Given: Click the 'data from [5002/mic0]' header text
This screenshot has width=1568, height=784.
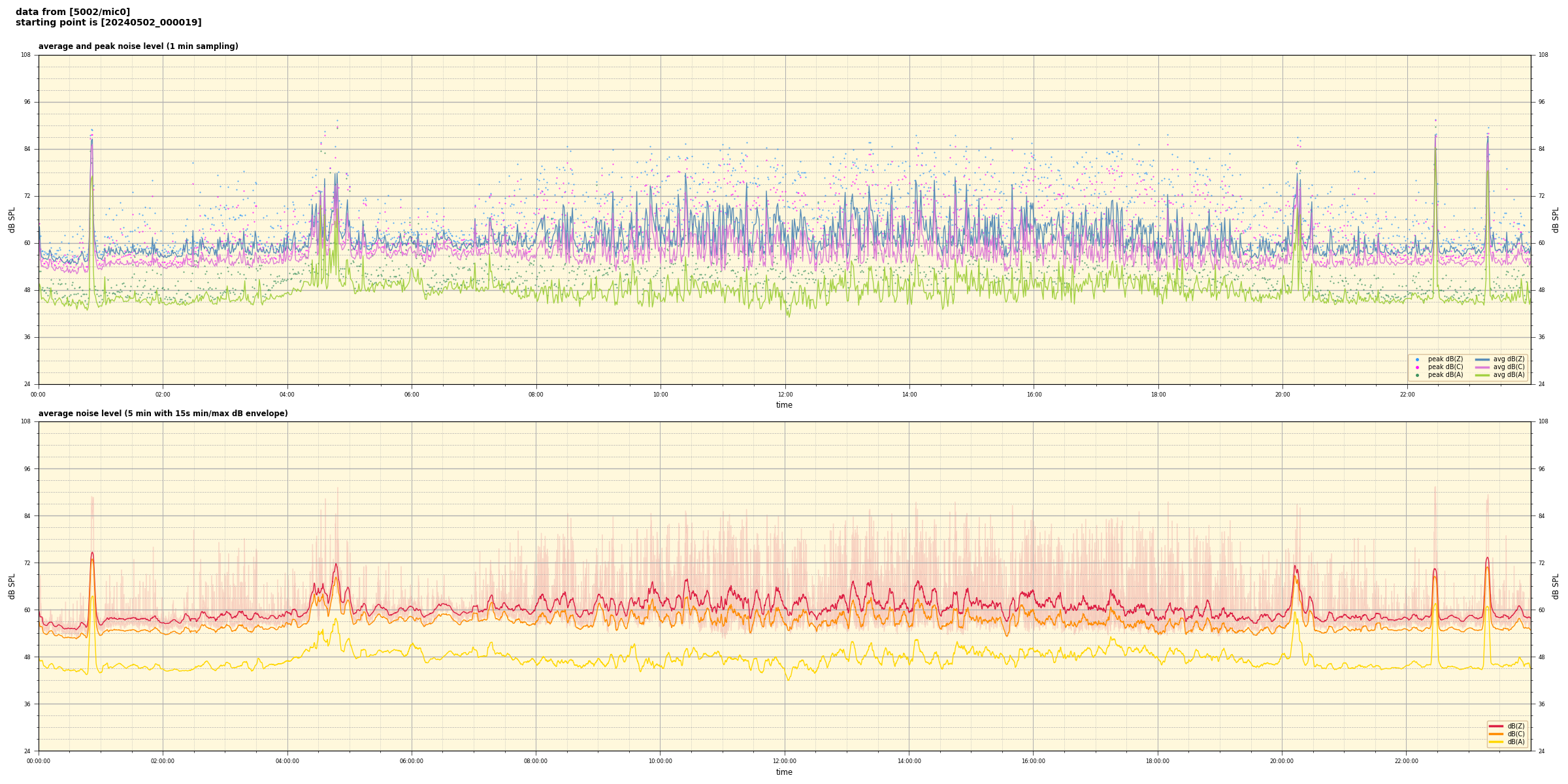Looking at the screenshot, I should 73,12.
